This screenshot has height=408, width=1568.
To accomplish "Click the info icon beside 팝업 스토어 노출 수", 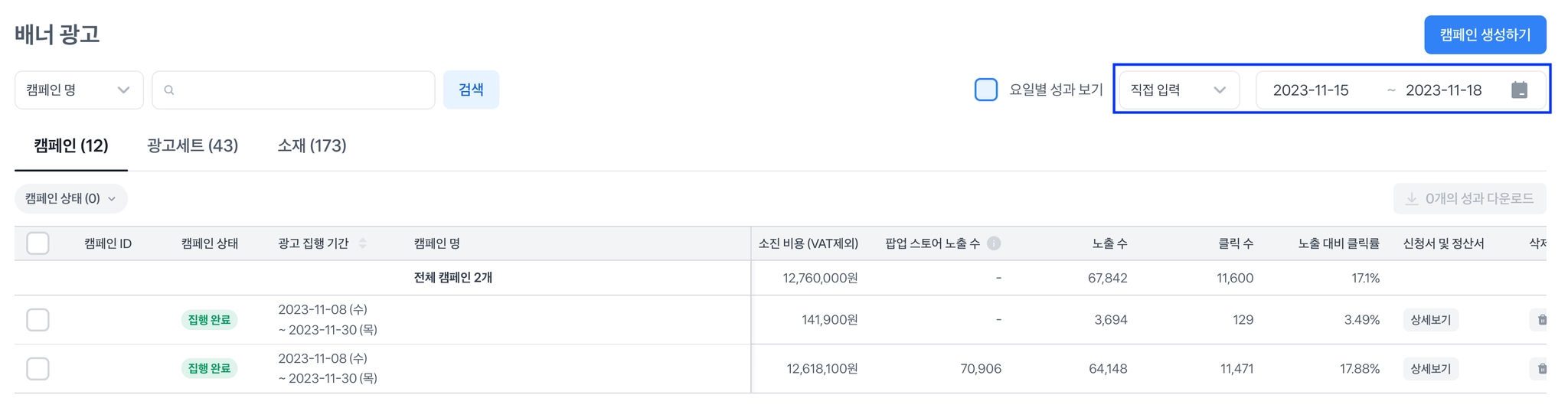I will 994,243.
